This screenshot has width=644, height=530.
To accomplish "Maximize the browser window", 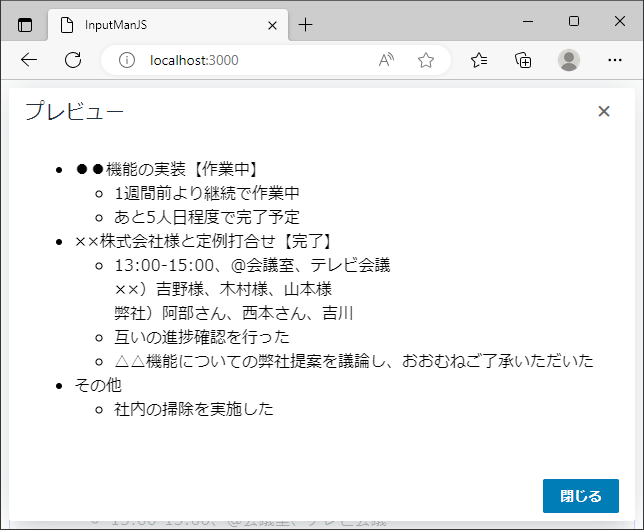I will pos(574,21).
